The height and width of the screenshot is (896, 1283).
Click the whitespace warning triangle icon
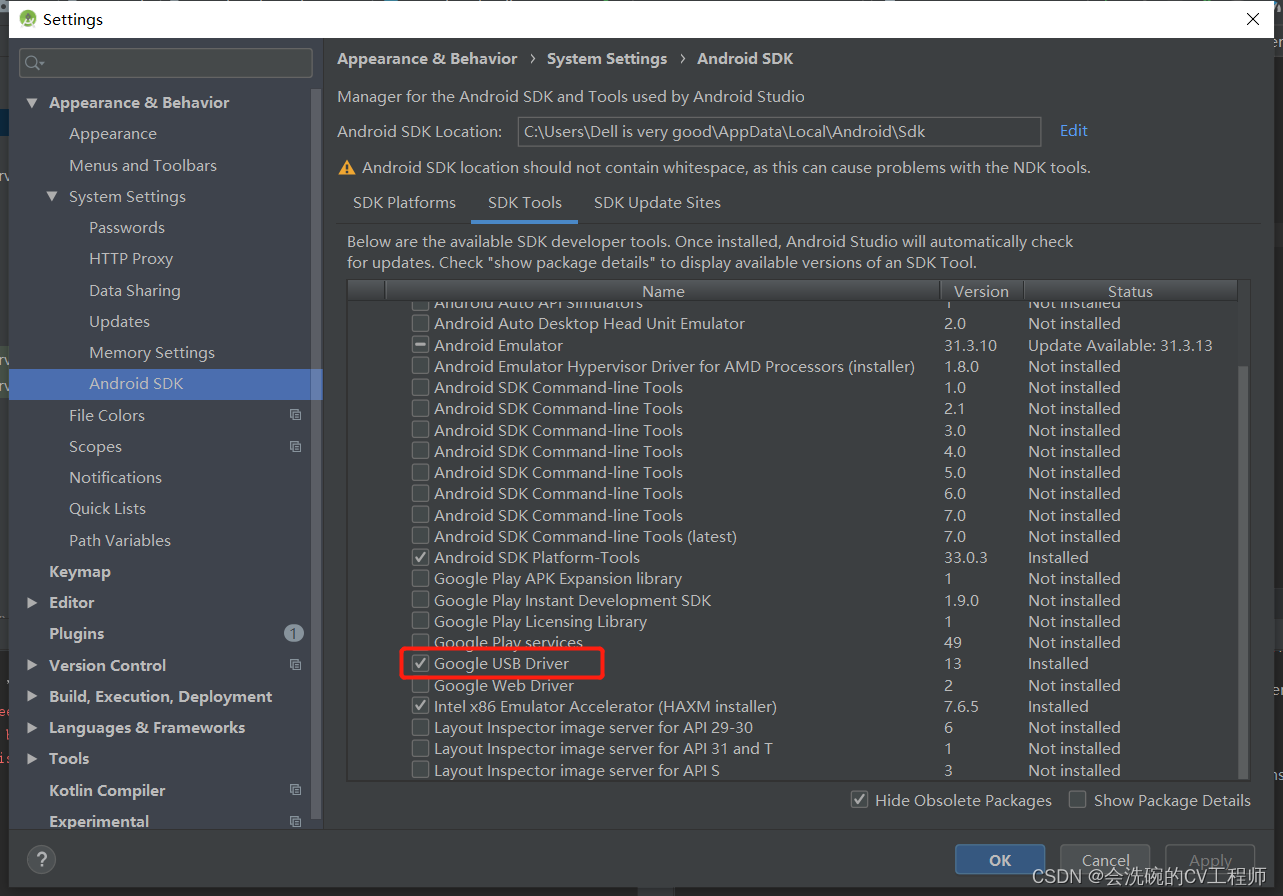347,168
